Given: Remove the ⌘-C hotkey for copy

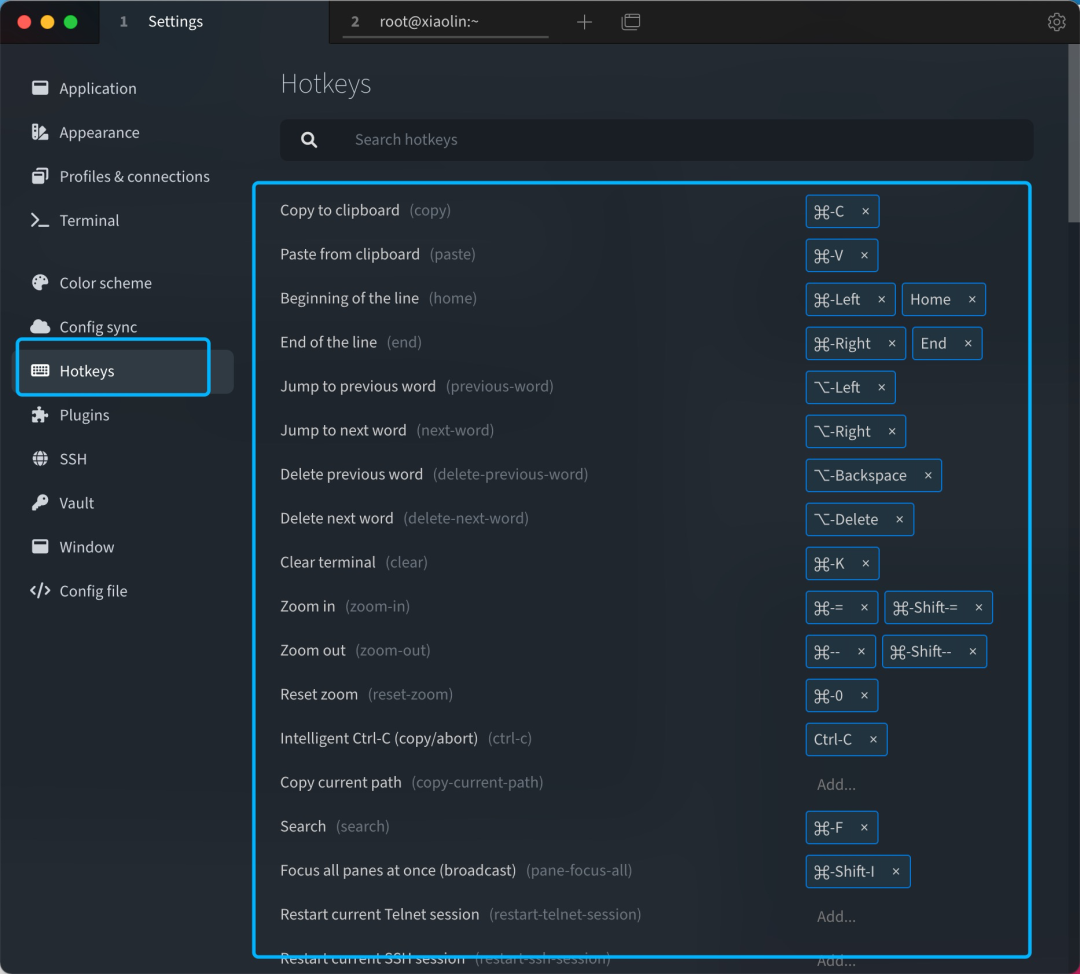Looking at the screenshot, I should point(866,211).
